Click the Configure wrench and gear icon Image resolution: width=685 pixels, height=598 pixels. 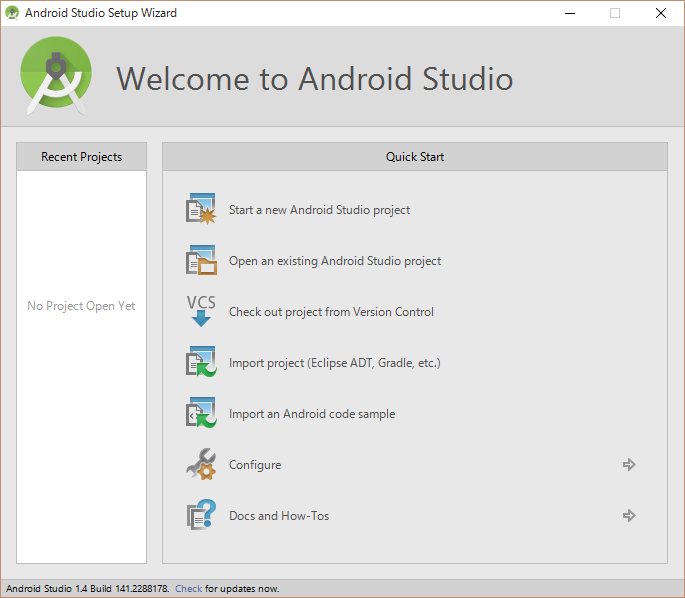click(201, 464)
